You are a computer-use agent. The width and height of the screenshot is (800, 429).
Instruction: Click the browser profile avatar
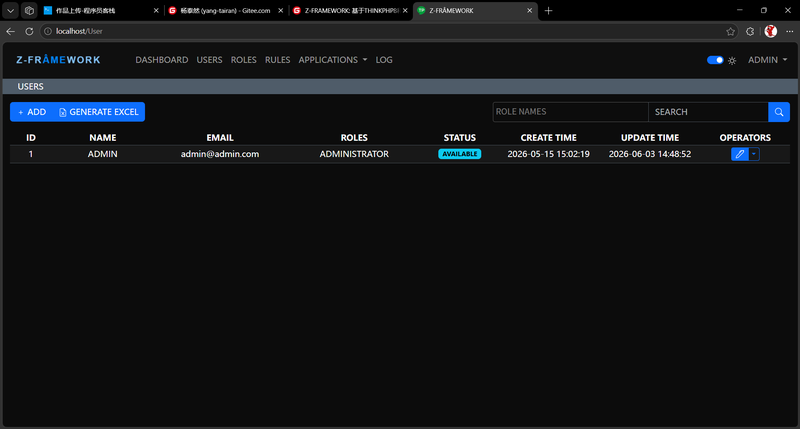pyautogui.click(x=770, y=31)
